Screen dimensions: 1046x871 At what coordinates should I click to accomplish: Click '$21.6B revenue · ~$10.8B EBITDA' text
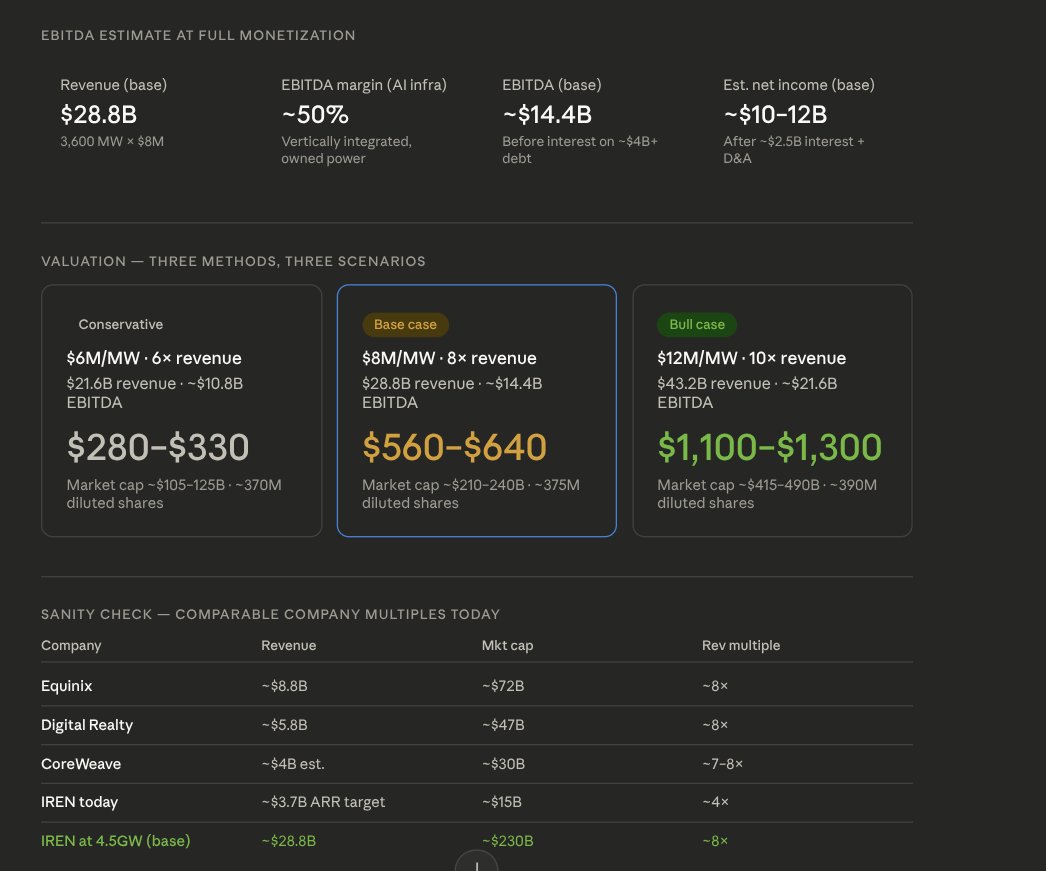[x=155, y=393]
